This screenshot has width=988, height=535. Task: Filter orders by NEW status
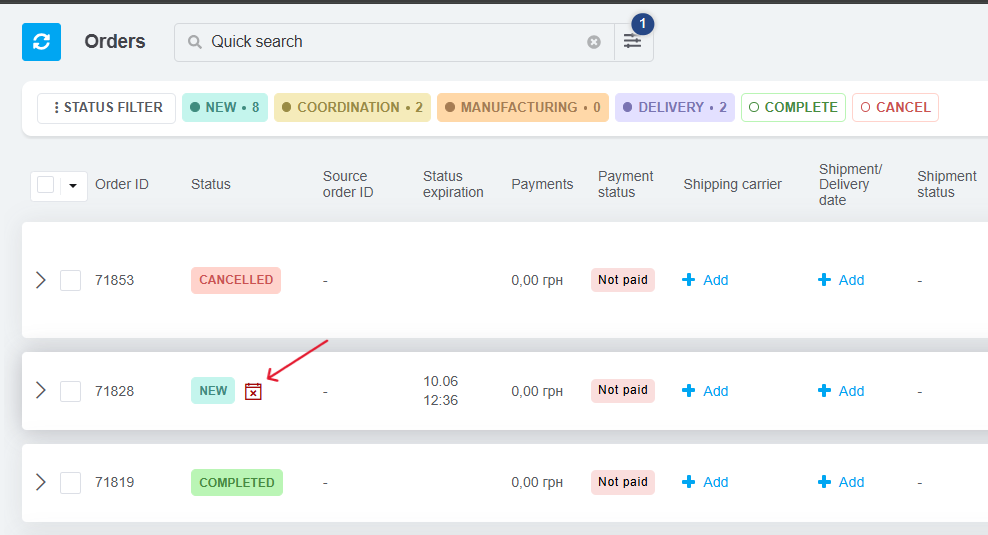point(225,108)
